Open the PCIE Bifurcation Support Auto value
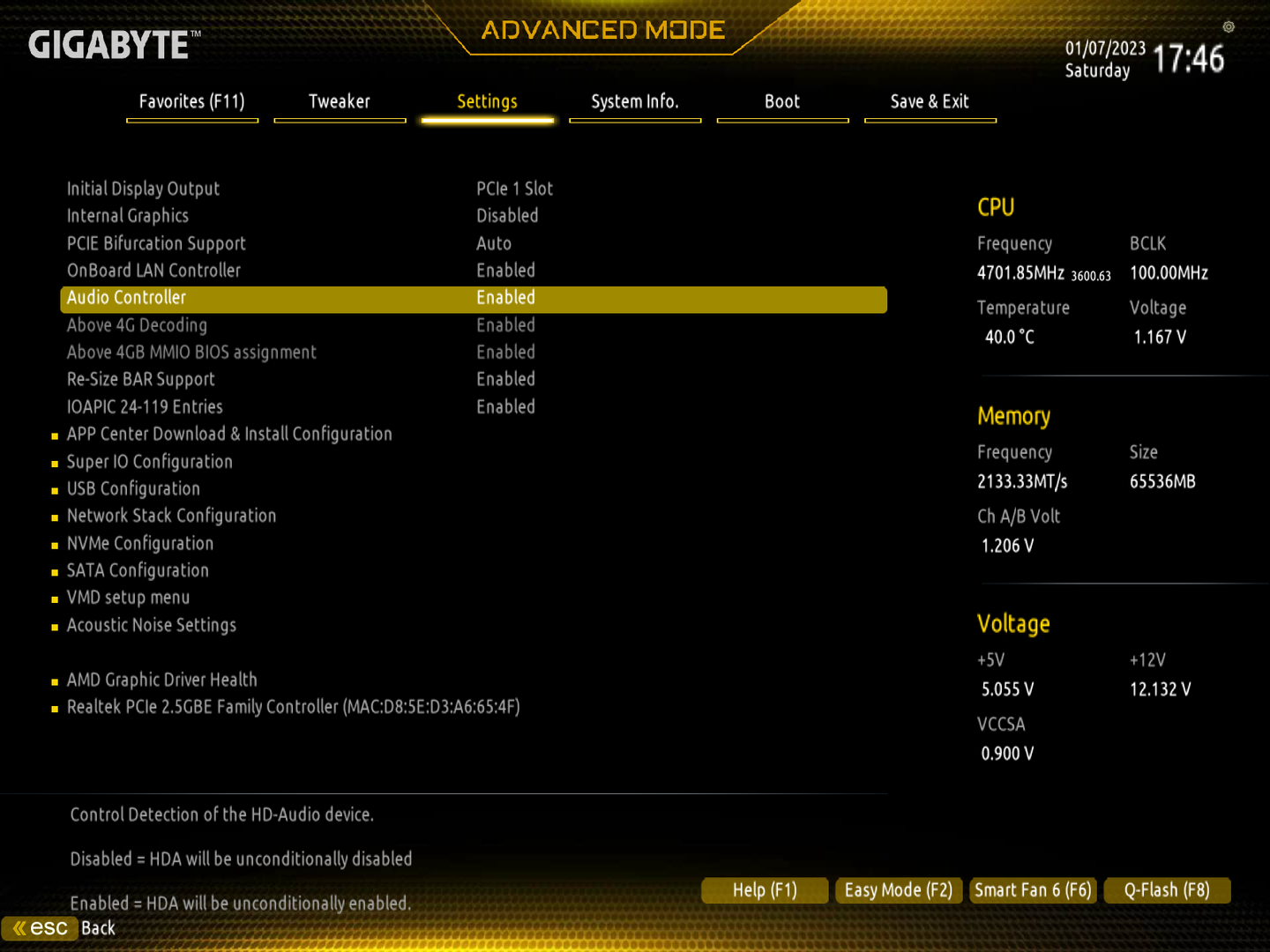Screen dimensions: 1270x952 click(494, 243)
